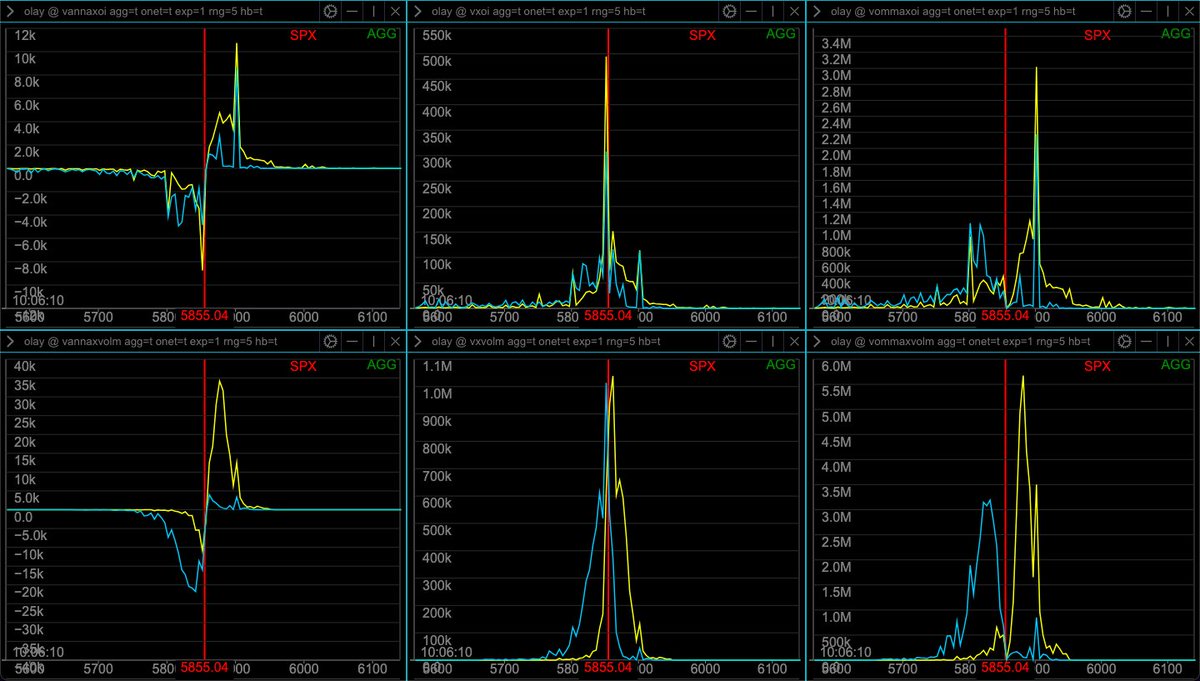
Task: Open settings gear of the vannaxvolm panel
Action: pyautogui.click(x=331, y=341)
